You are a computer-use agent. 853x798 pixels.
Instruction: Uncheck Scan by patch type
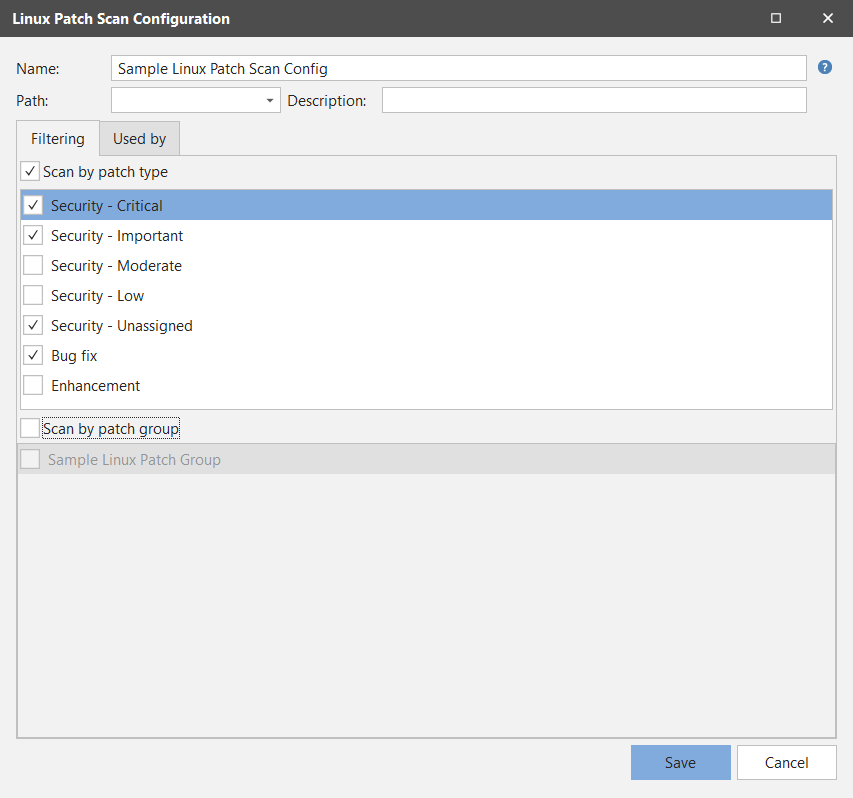coord(30,171)
